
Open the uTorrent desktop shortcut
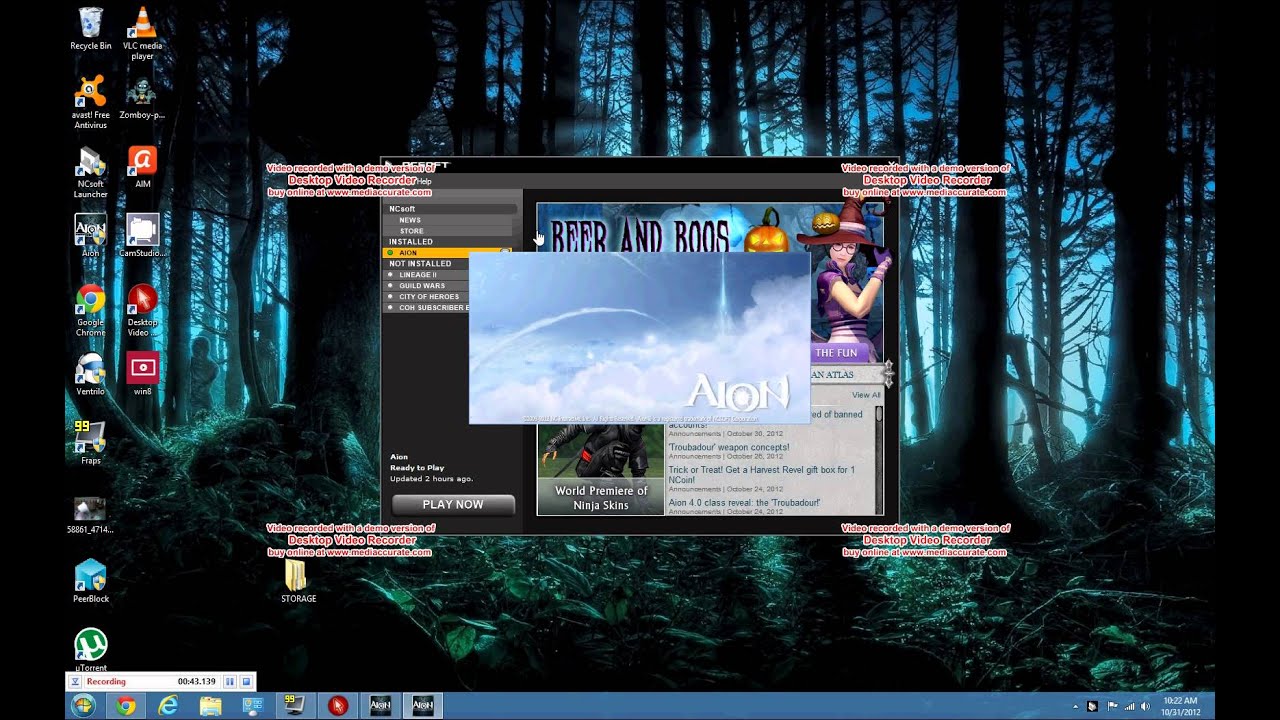[90, 650]
